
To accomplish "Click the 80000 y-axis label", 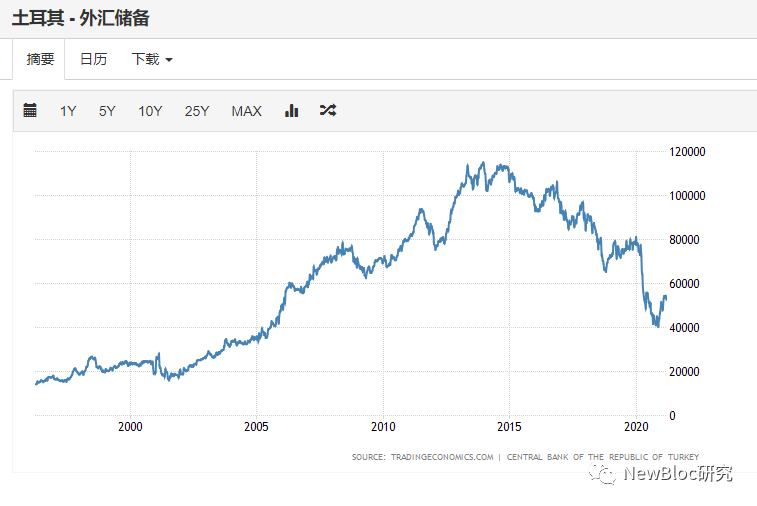I will click(x=684, y=239).
